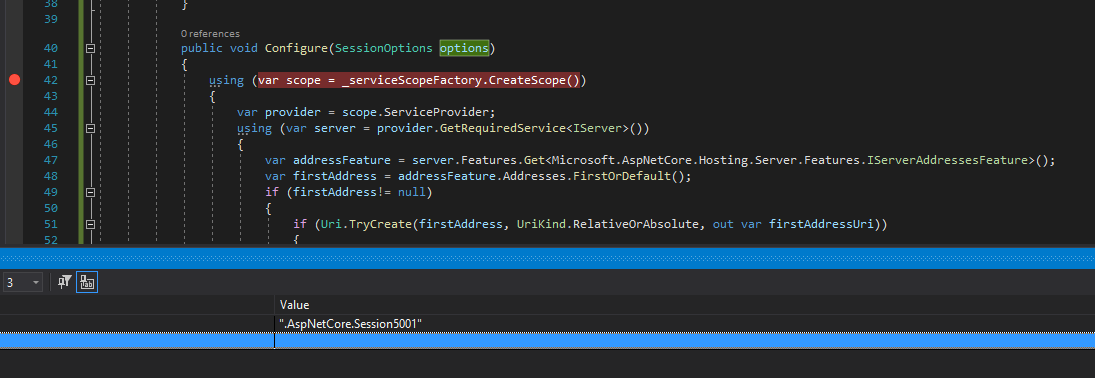
Task: Click the "0 references" CodeLens link
Action: tap(210, 34)
